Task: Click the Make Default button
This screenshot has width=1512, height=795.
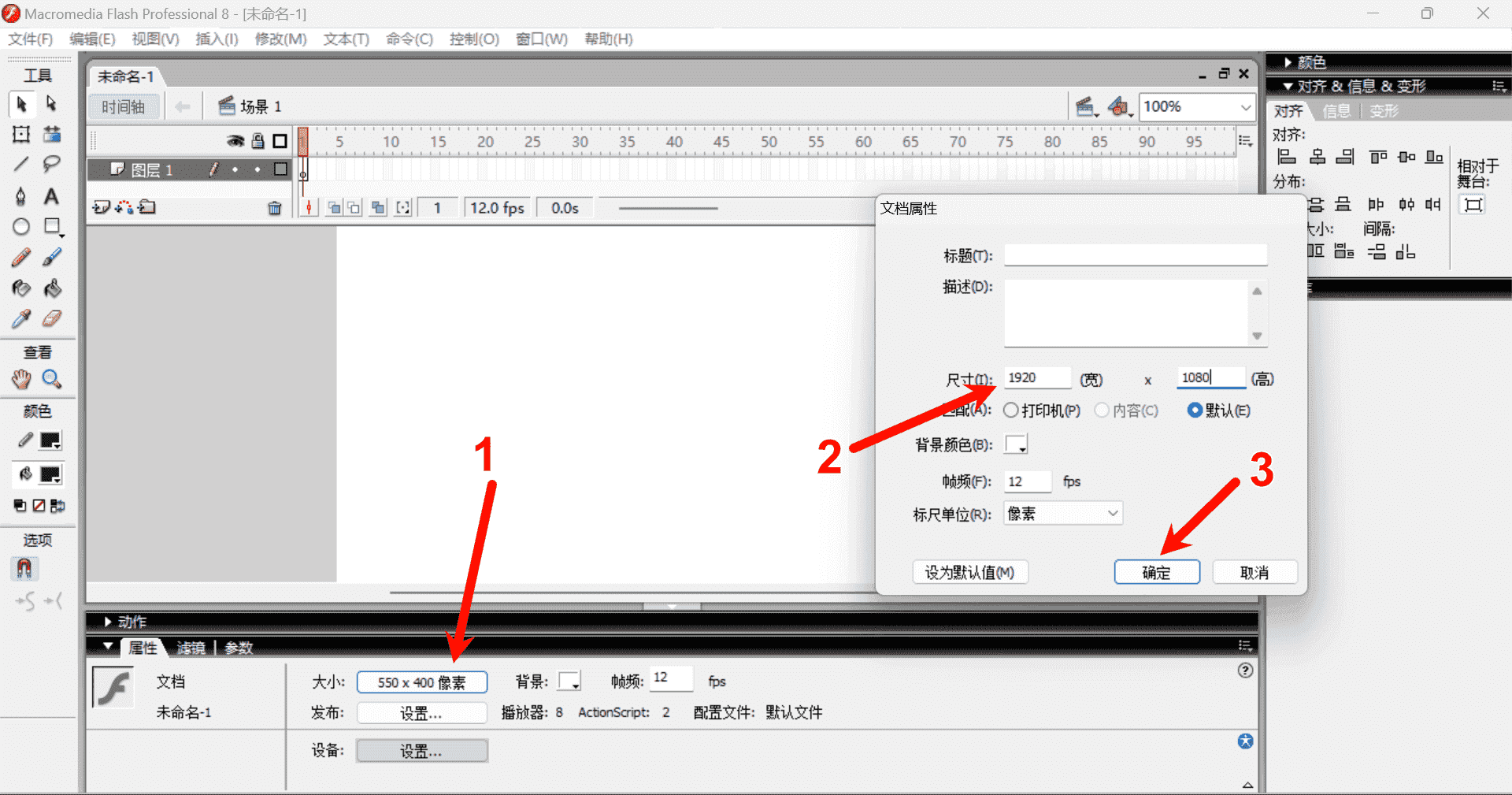Action: click(969, 572)
